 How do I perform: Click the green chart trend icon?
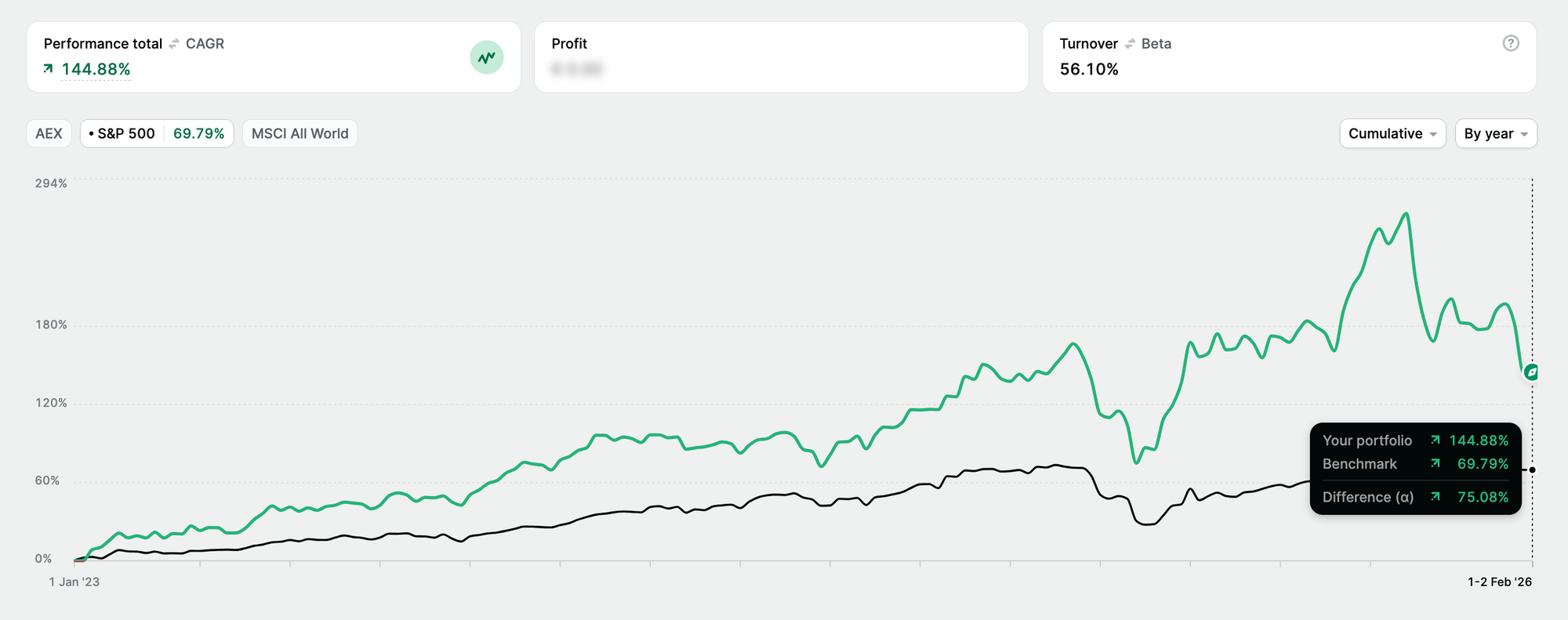(x=486, y=57)
